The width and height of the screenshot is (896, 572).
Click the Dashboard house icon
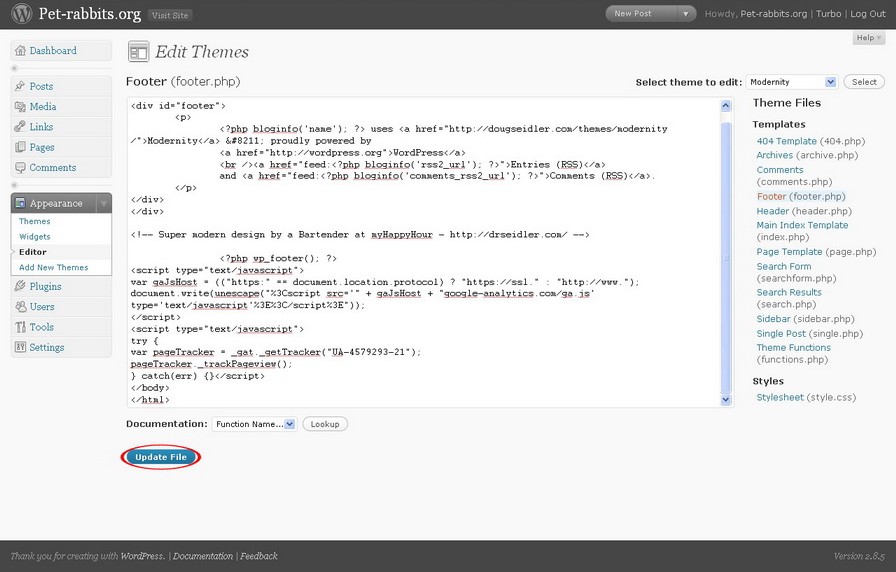pos(20,51)
